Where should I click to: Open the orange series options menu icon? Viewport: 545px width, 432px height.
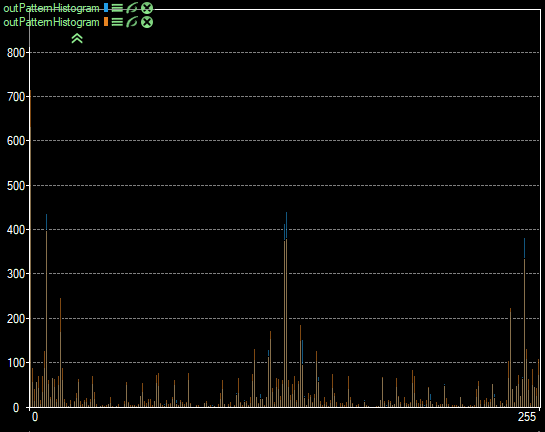117,22
